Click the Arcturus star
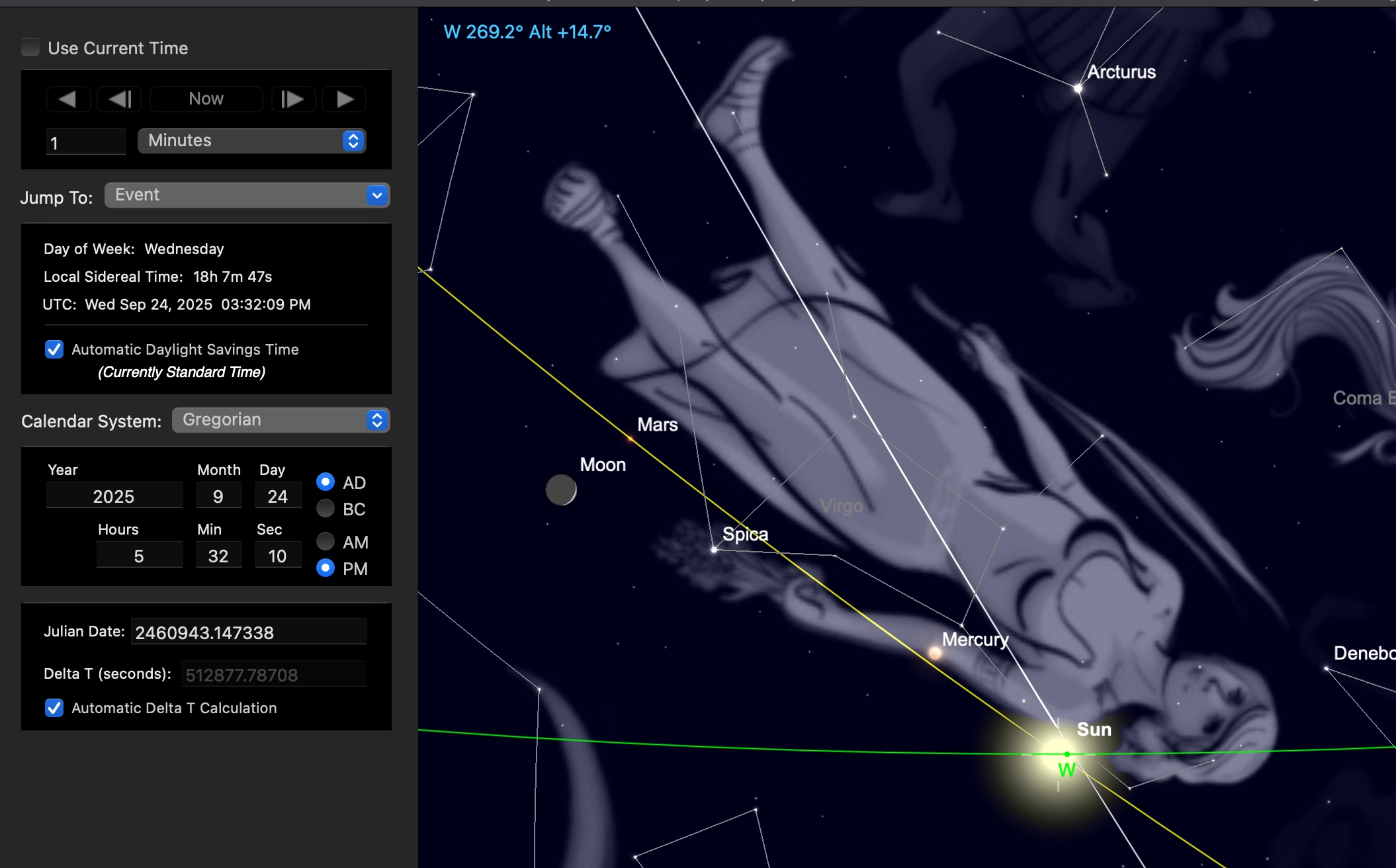 click(x=1078, y=88)
